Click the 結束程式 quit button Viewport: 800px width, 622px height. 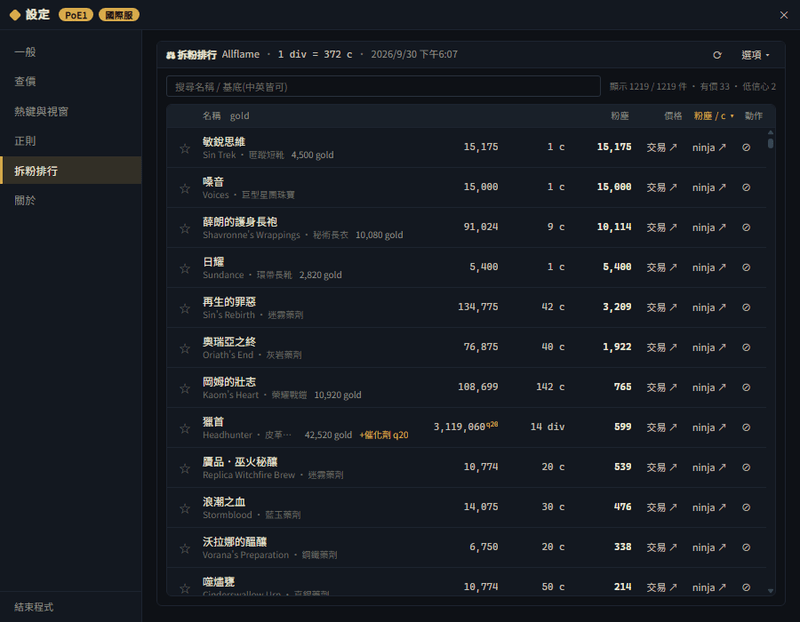tap(34, 607)
